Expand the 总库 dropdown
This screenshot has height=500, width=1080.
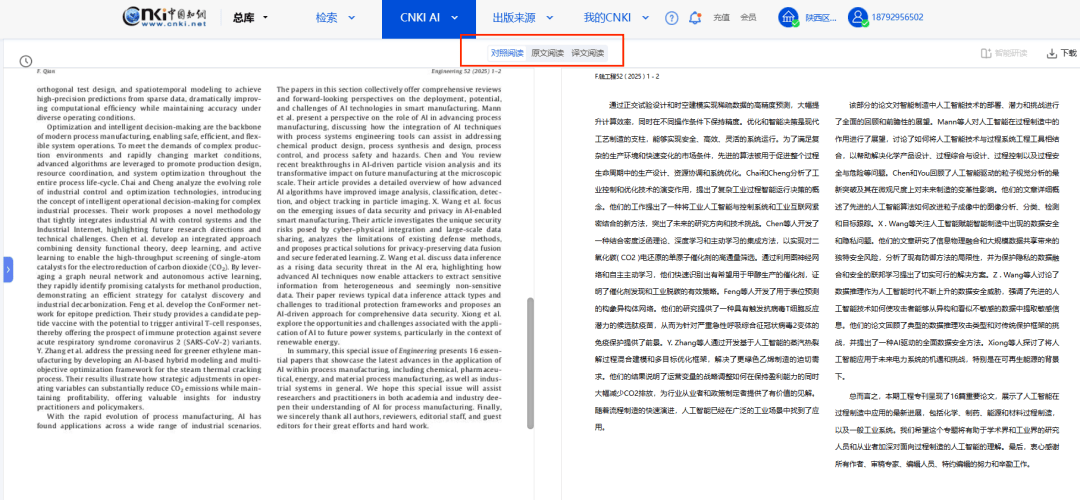250,18
